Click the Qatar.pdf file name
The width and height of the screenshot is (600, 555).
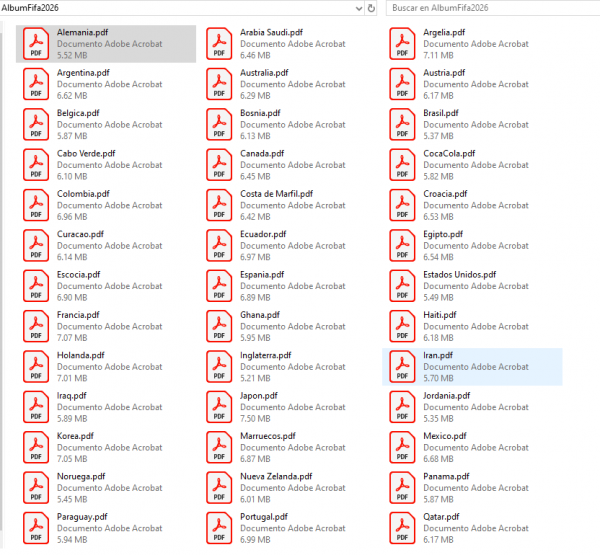441,517
